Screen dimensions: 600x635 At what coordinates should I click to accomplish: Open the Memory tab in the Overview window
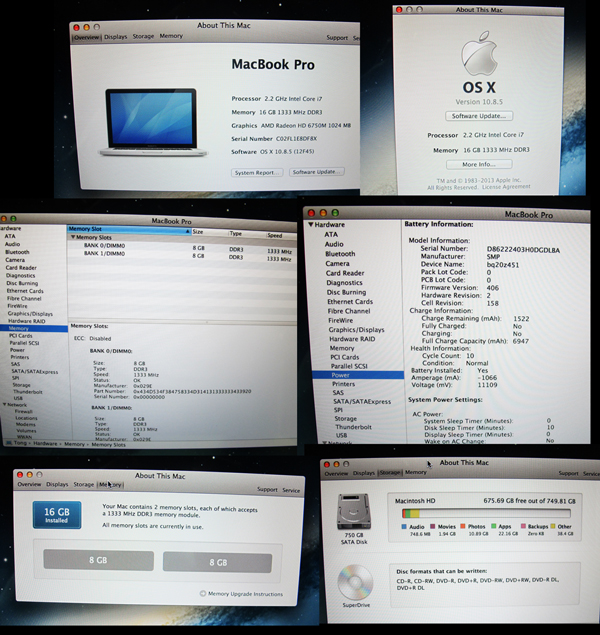coord(171,36)
